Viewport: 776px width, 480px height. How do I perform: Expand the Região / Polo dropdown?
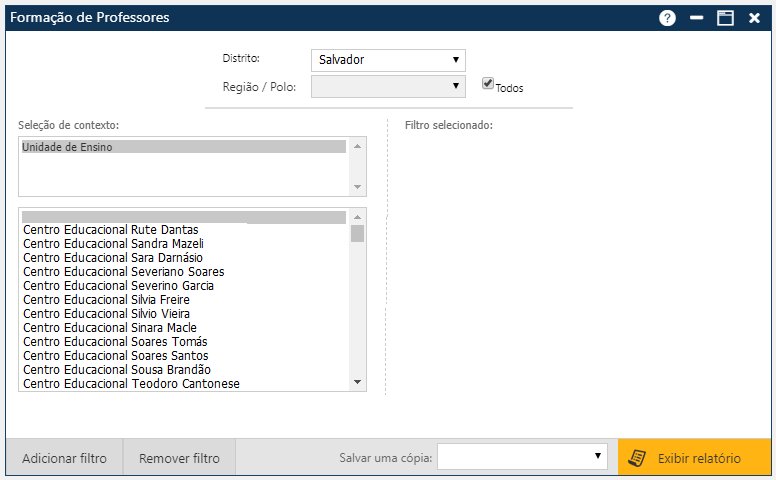[388, 87]
